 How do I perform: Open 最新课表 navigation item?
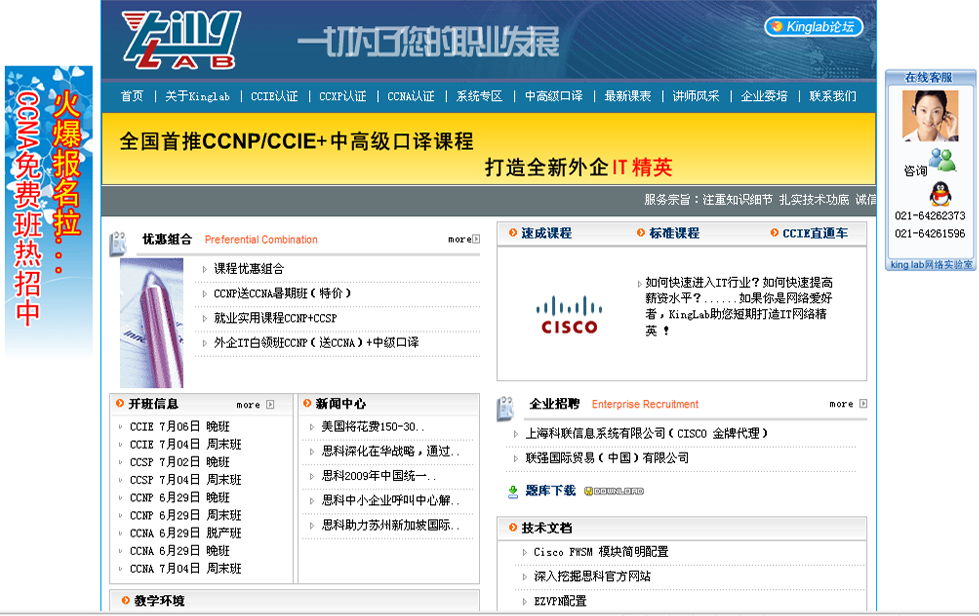627,96
